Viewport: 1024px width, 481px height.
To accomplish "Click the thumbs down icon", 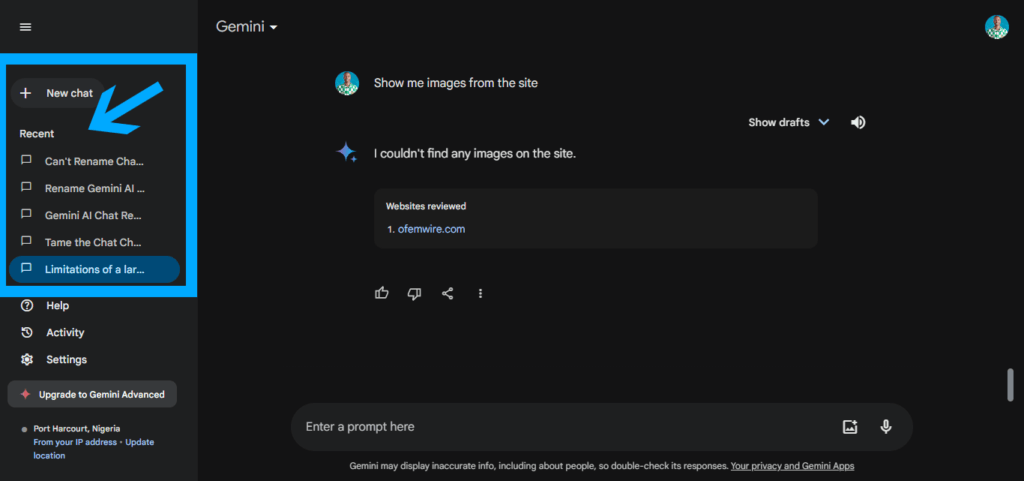I will click(x=414, y=294).
